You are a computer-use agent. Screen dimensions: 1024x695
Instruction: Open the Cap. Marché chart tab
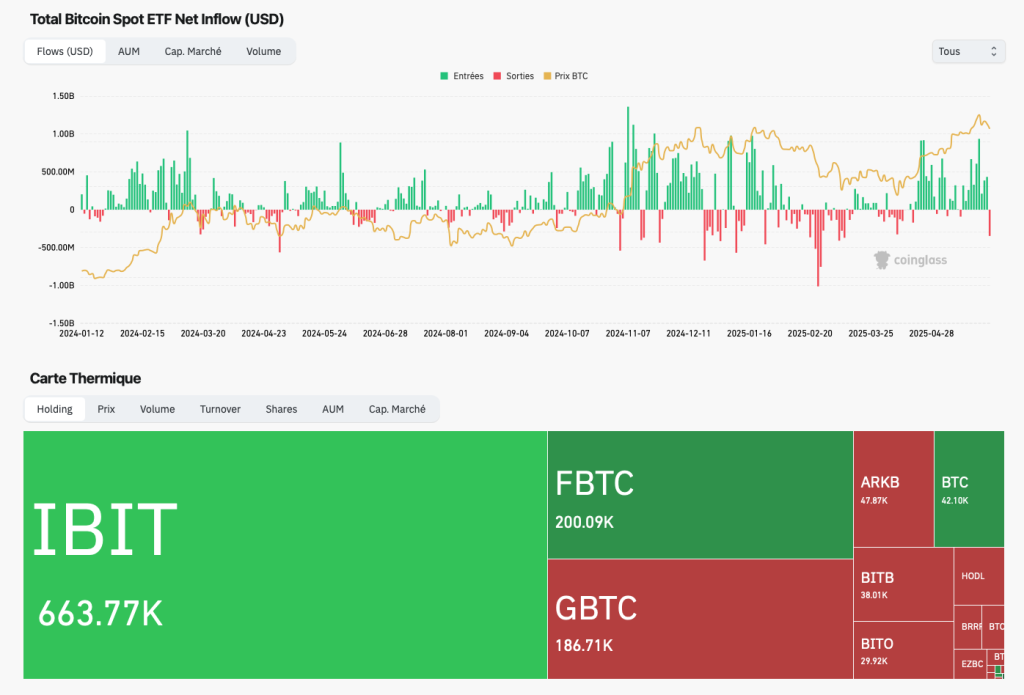[x=193, y=52]
